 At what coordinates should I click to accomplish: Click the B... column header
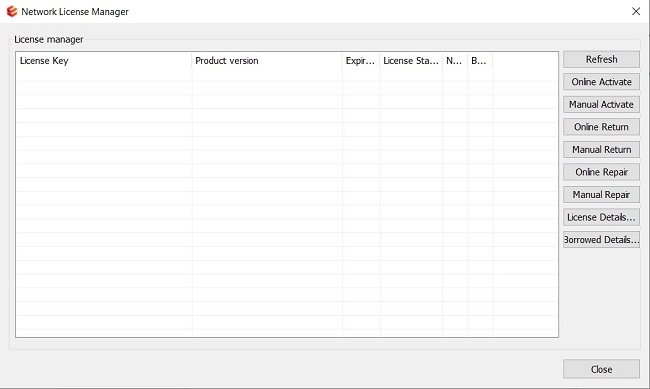pos(480,61)
